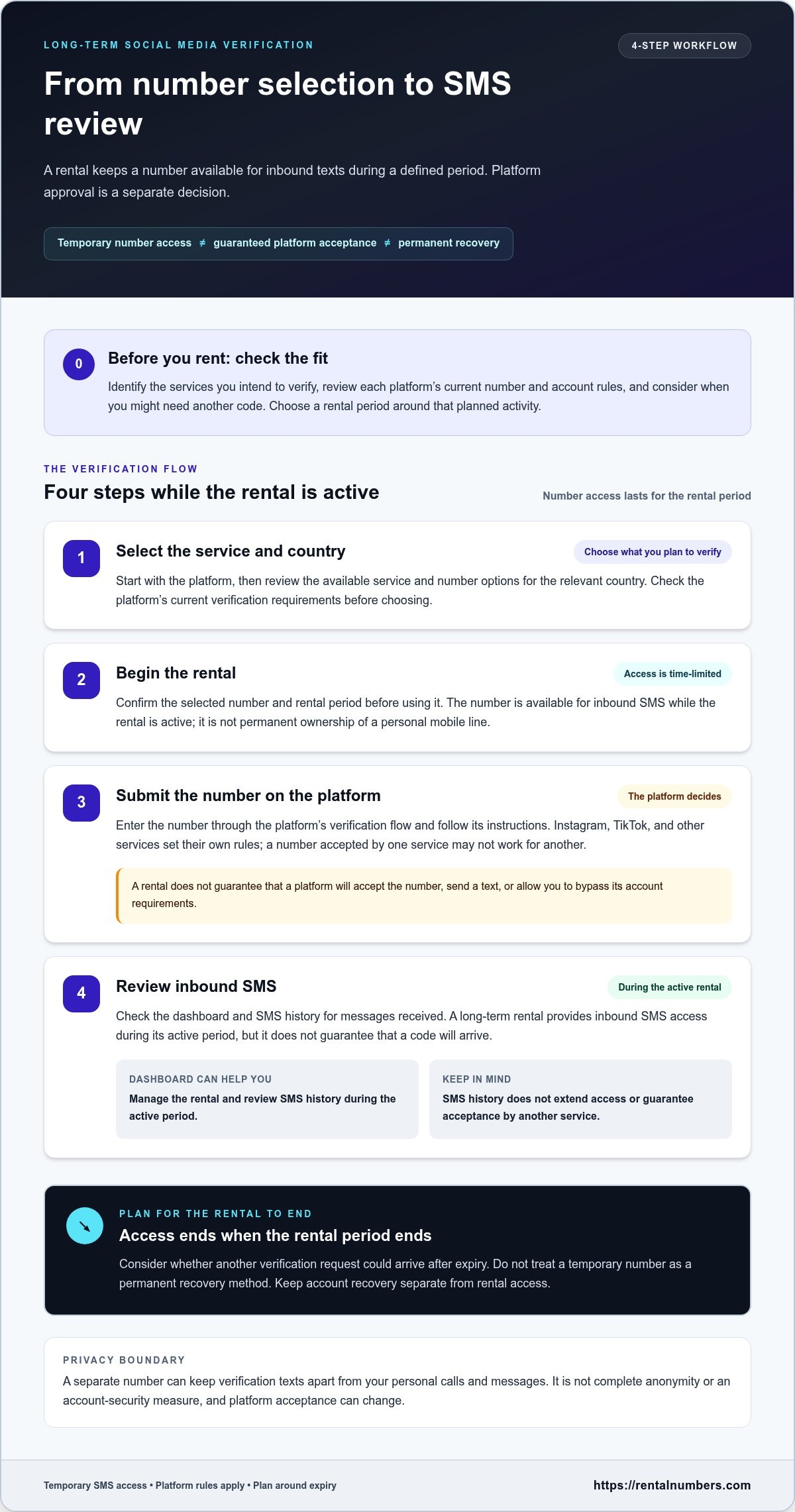The image size is (795, 1512).
Task: Click the cyan arrow icon in the dark panel
Action: (x=85, y=1226)
